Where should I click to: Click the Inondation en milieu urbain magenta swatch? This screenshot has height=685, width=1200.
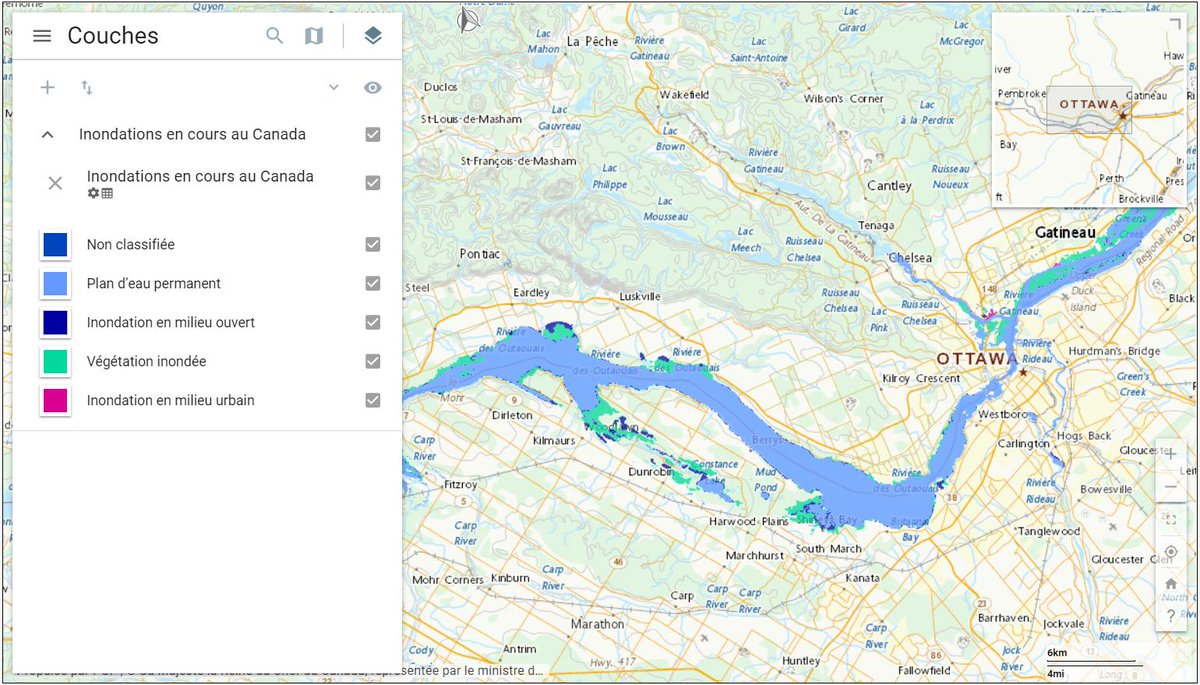55,400
